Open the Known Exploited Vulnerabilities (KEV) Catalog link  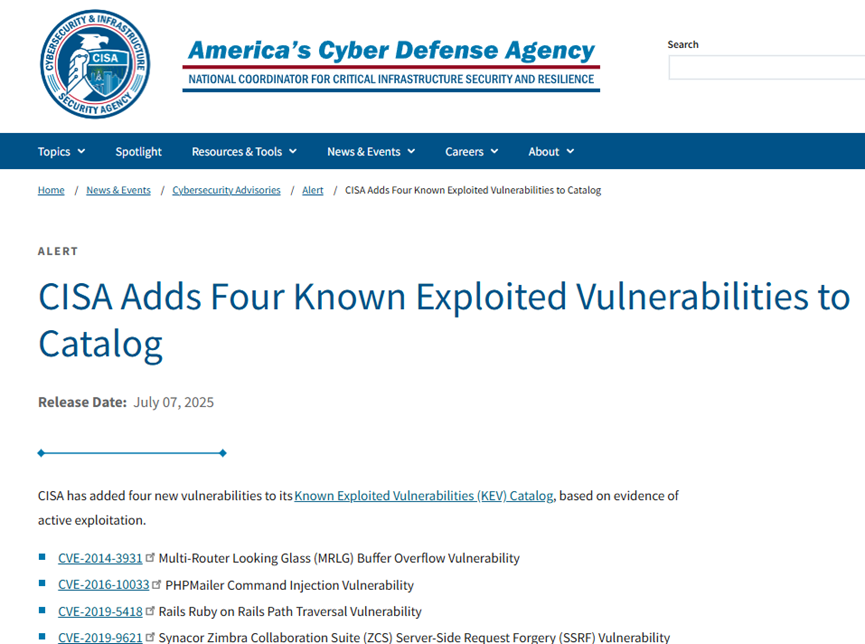pos(423,495)
